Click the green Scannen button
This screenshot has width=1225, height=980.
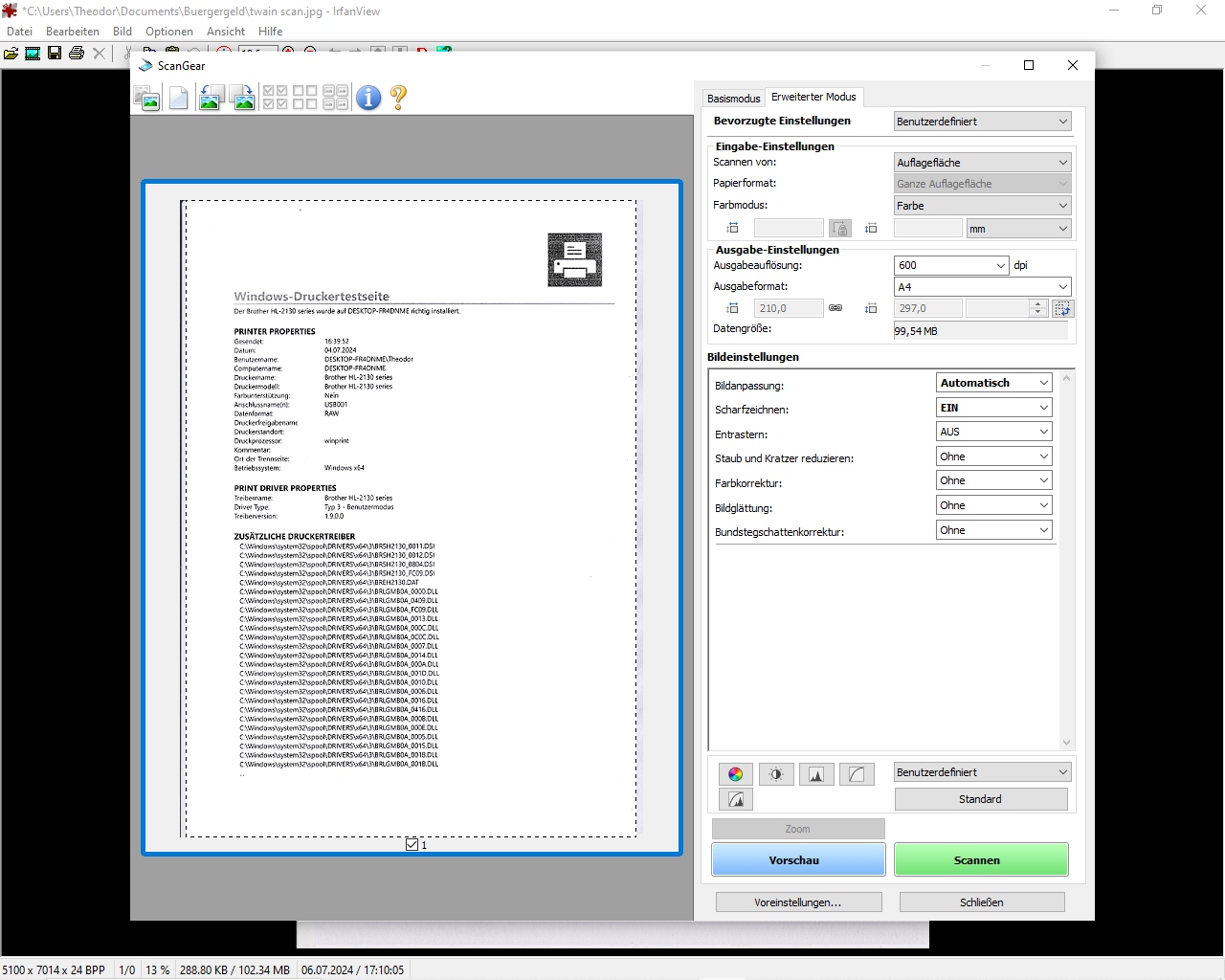(x=981, y=859)
